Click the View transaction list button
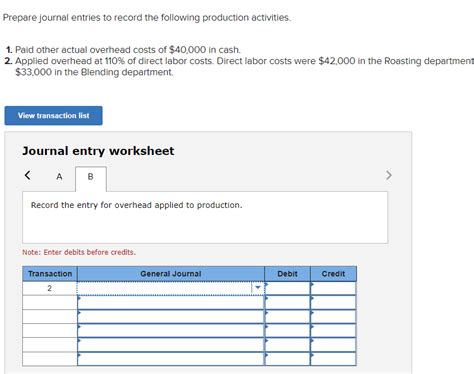This screenshot has height=374, width=474. [53, 116]
